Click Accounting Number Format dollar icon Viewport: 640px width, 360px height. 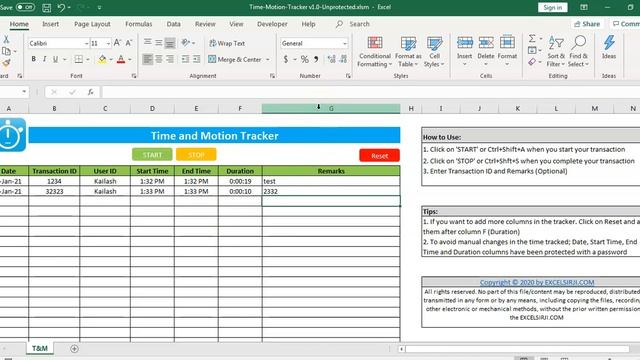click(x=286, y=60)
